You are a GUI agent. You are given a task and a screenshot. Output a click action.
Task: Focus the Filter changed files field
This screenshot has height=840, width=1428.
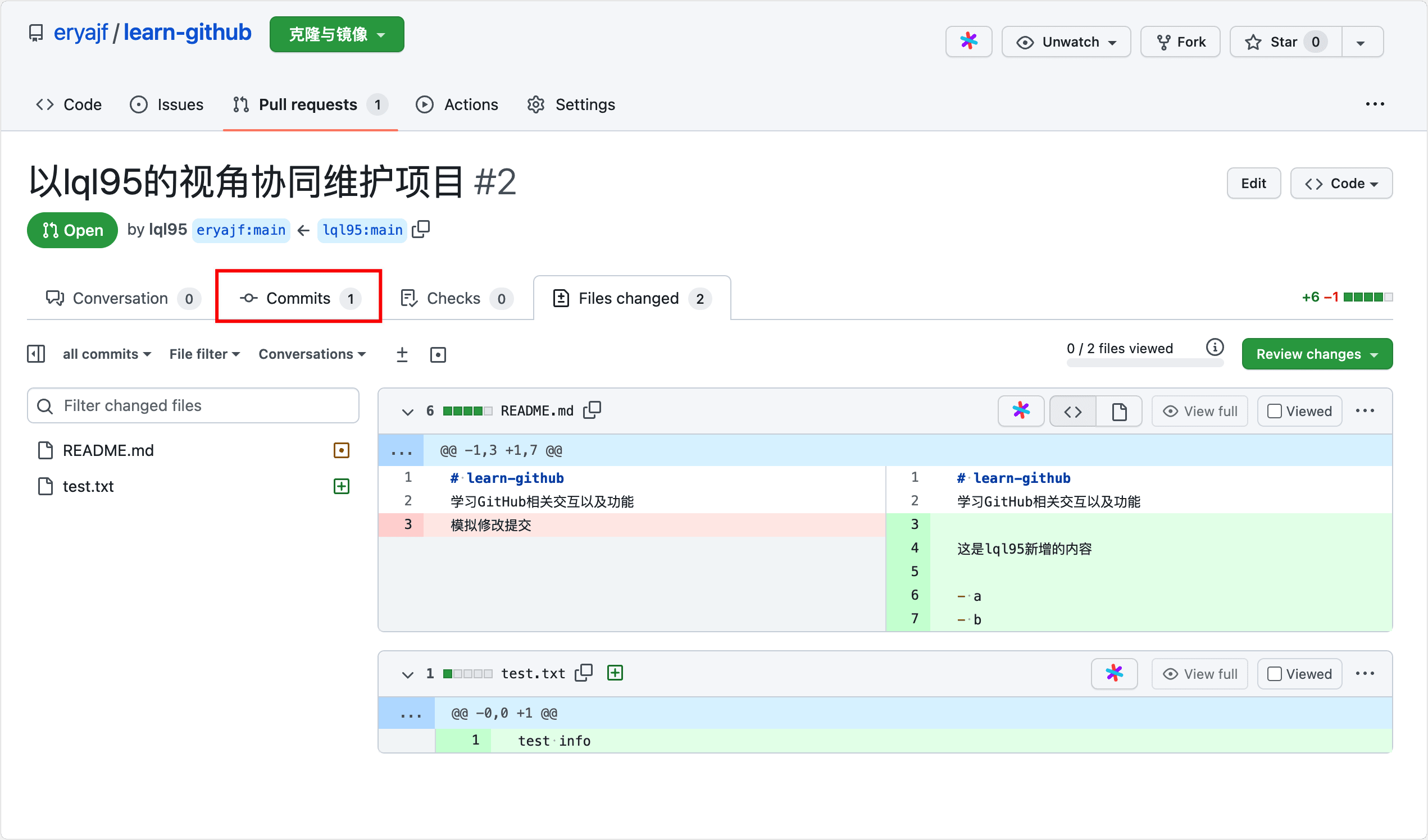tap(193, 405)
